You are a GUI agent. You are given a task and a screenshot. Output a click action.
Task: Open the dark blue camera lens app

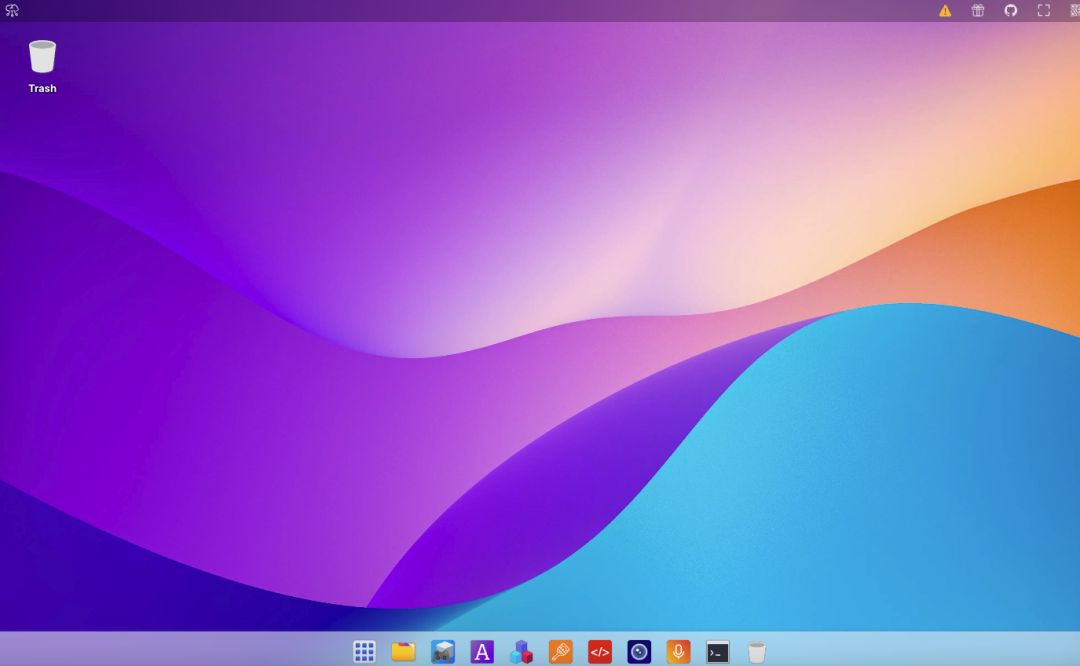(x=639, y=652)
